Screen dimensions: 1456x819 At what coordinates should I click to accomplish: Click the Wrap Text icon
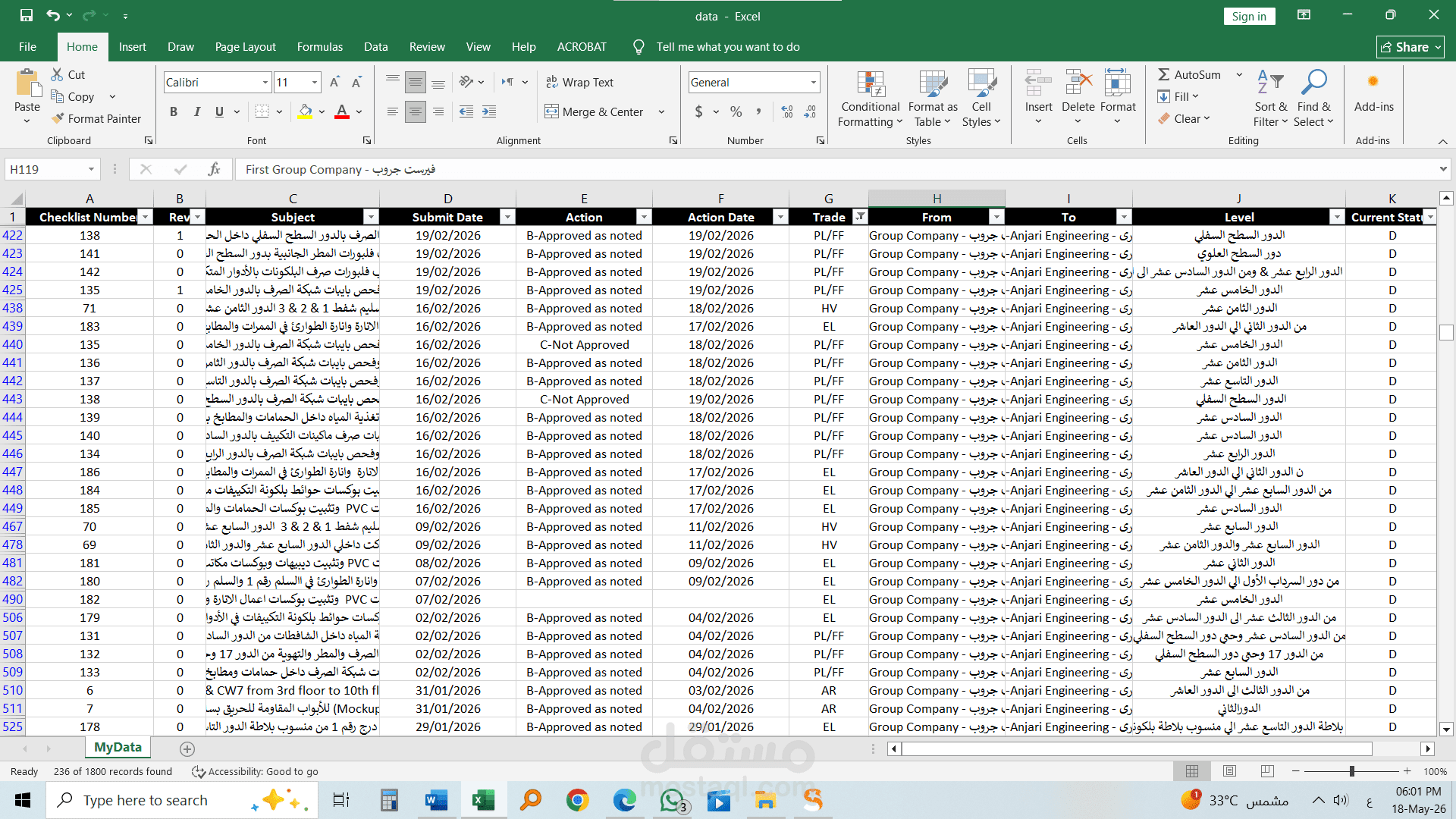point(552,82)
